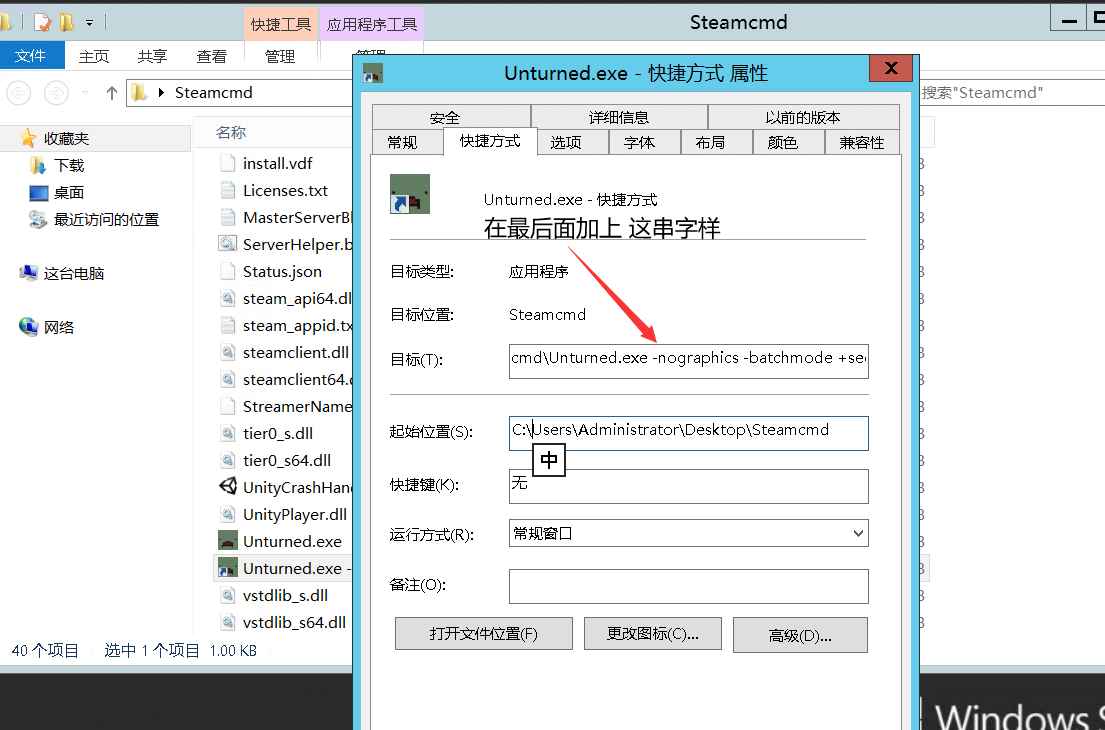Expand the address bar Steamcmd path chevron
This screenshot has height=730, width=1105.
click(161, 92)
